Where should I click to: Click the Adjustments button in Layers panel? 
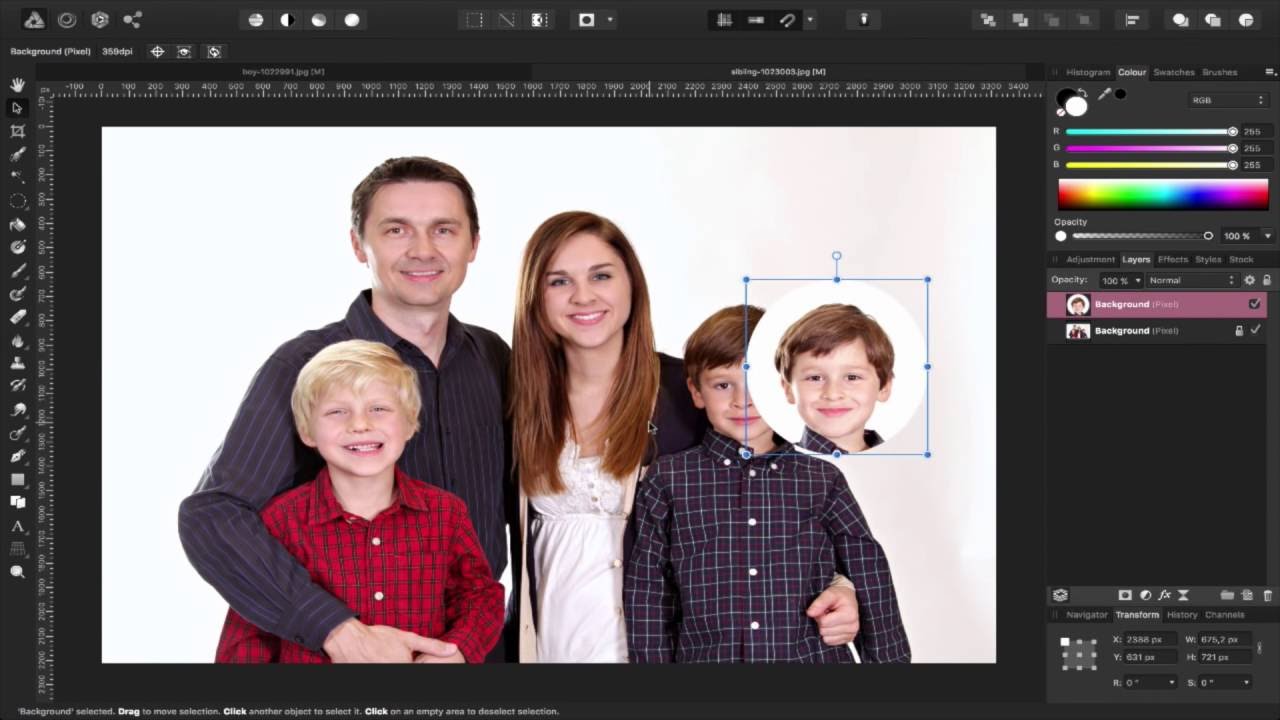1145,595
